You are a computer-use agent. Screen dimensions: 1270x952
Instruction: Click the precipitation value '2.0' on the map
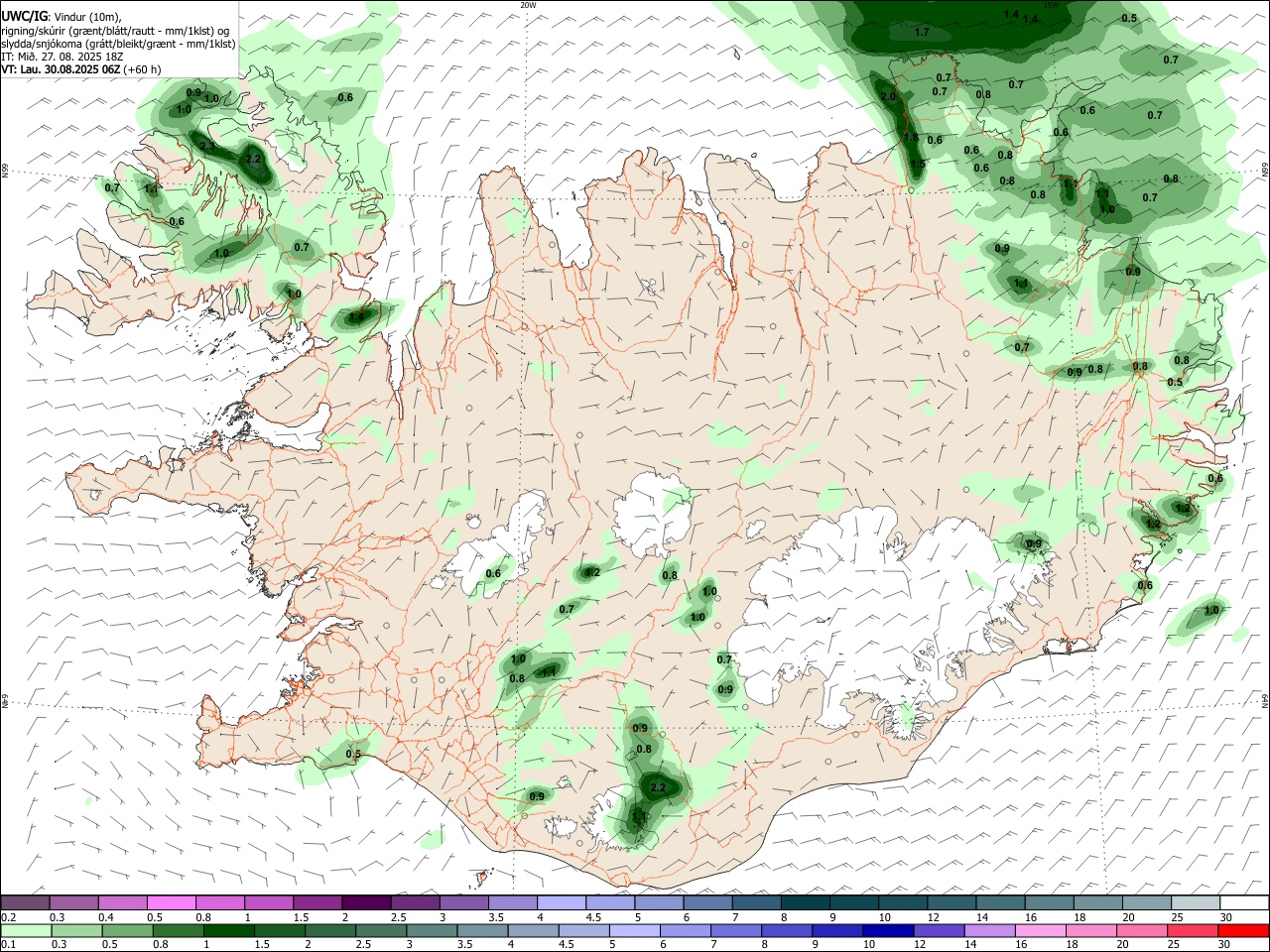coord(888,96)
